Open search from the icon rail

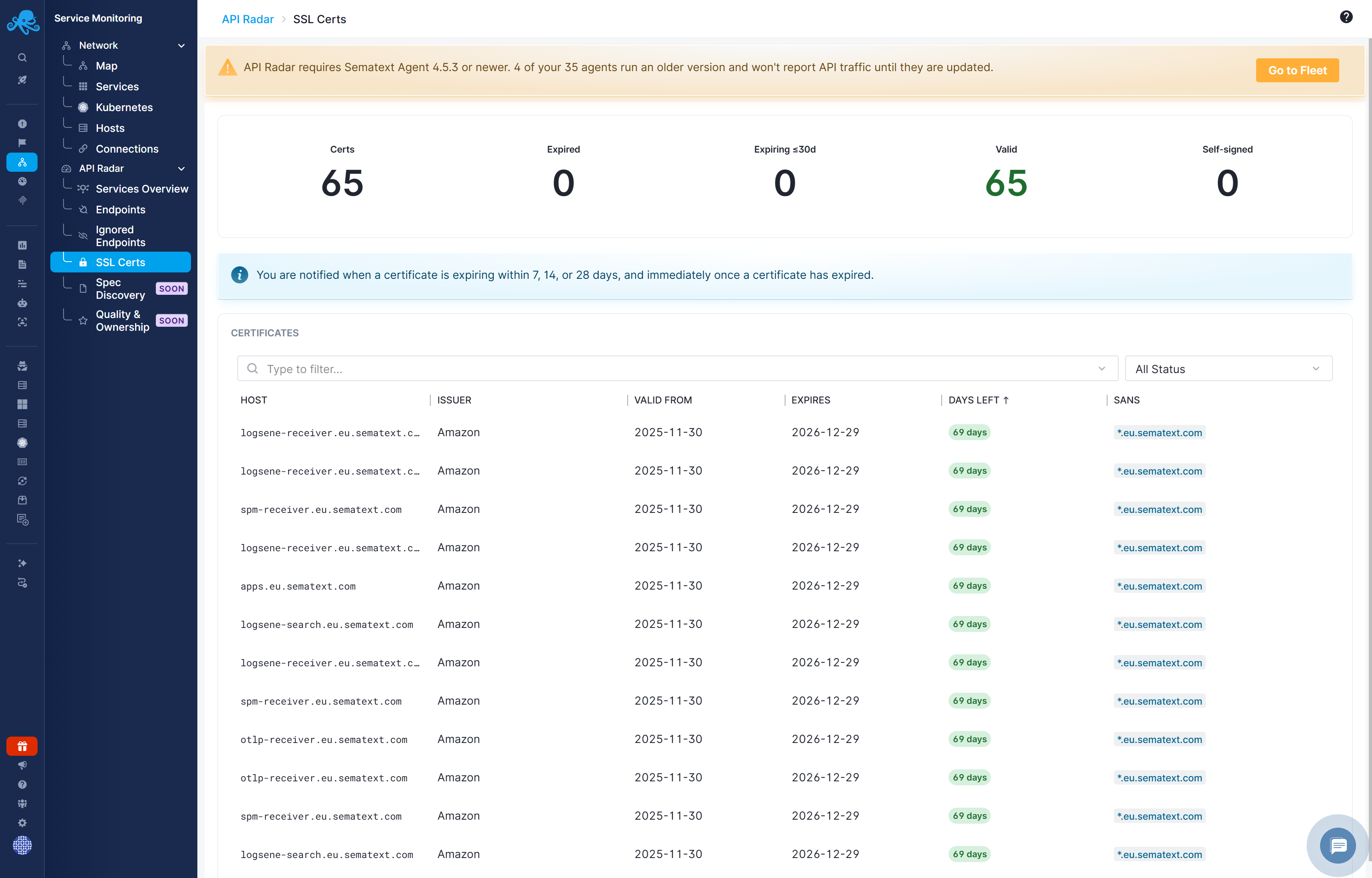(x=22, y=58)
